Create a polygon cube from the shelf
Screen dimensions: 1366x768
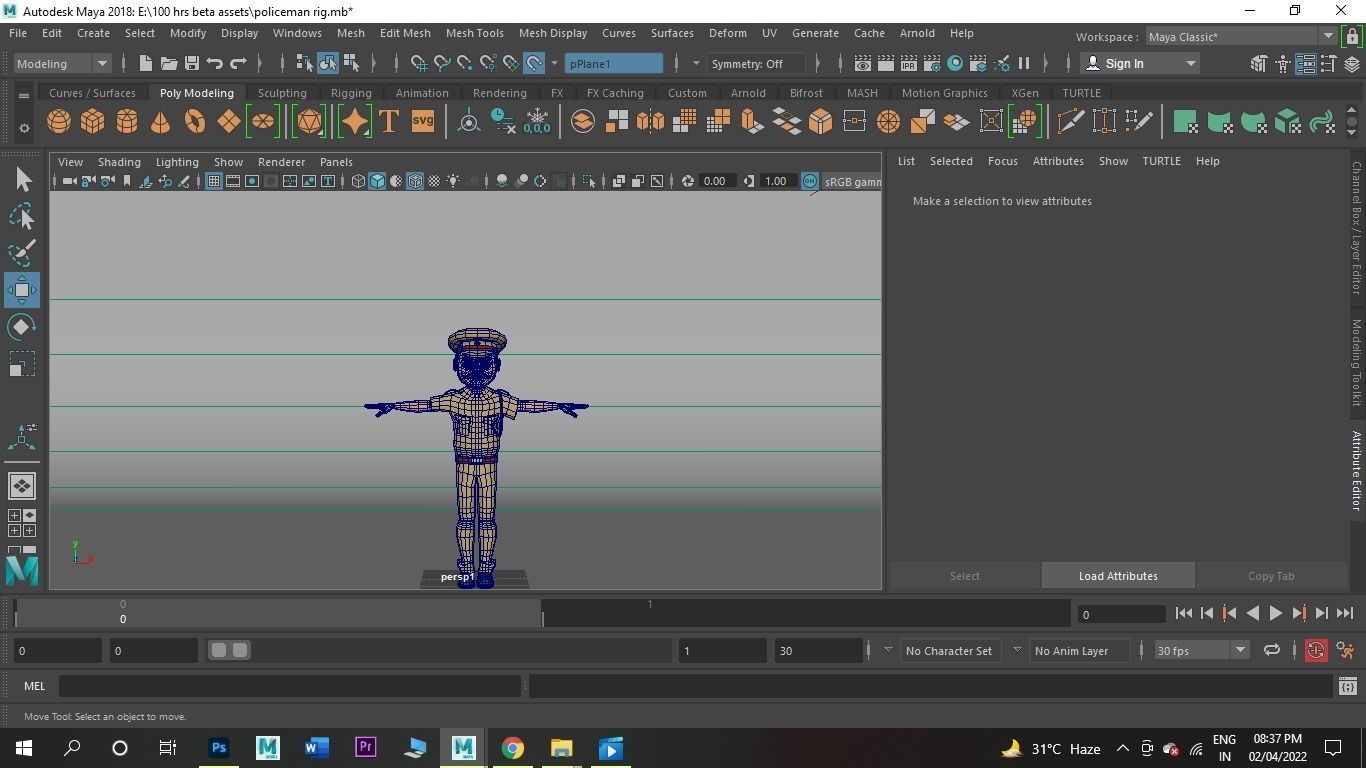(93, 122)
